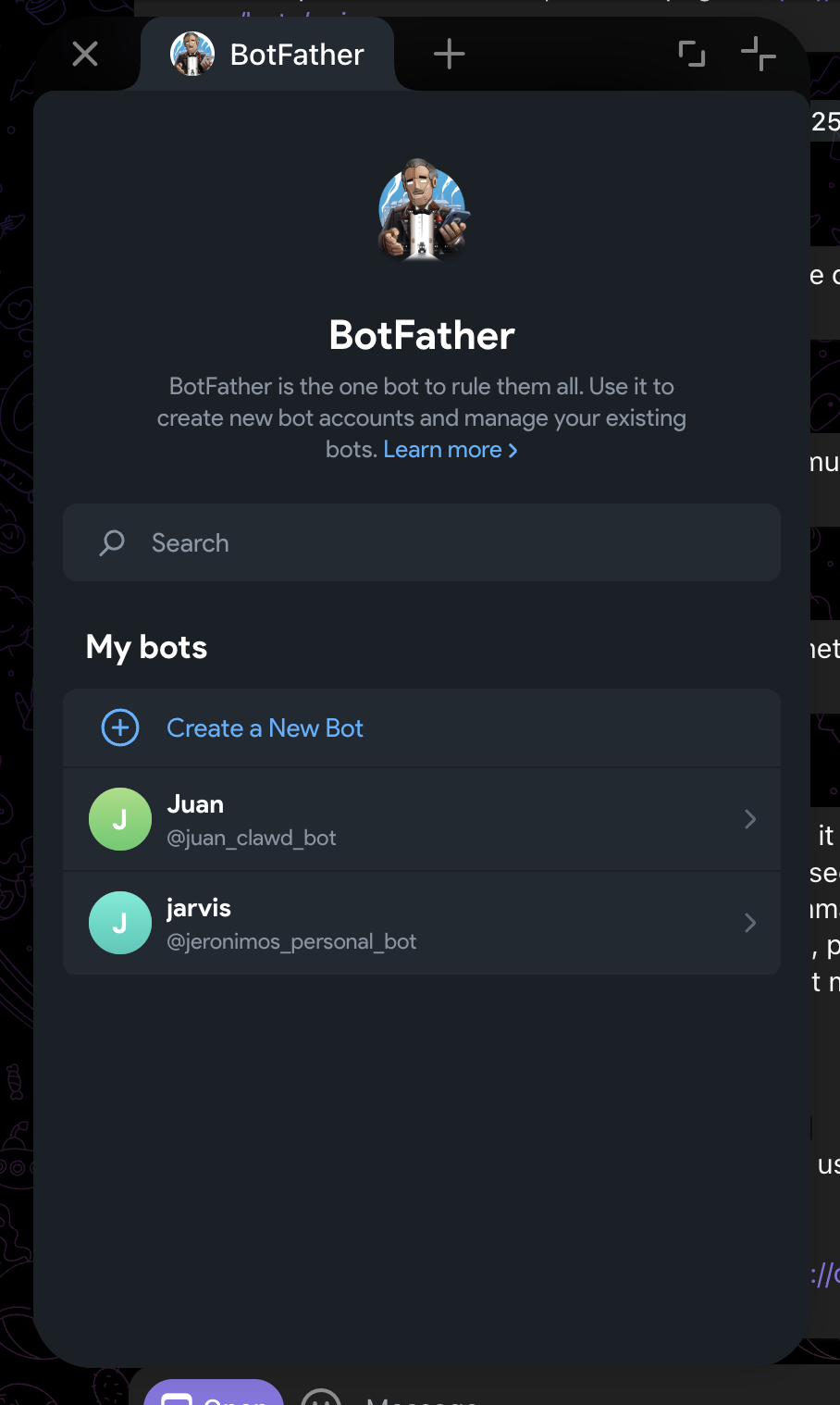Viewport: 840px width, 1405px height.
Task: Expand details for @juan_clawd_bot with its chevron
Action: tap(748, 819)
